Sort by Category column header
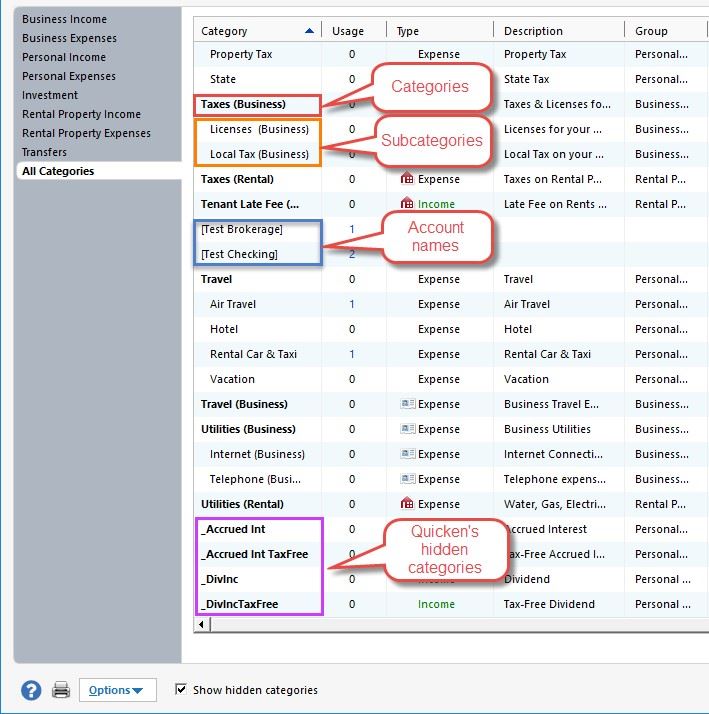This screenshot has width=709, height=714. (x=257, y=31)
